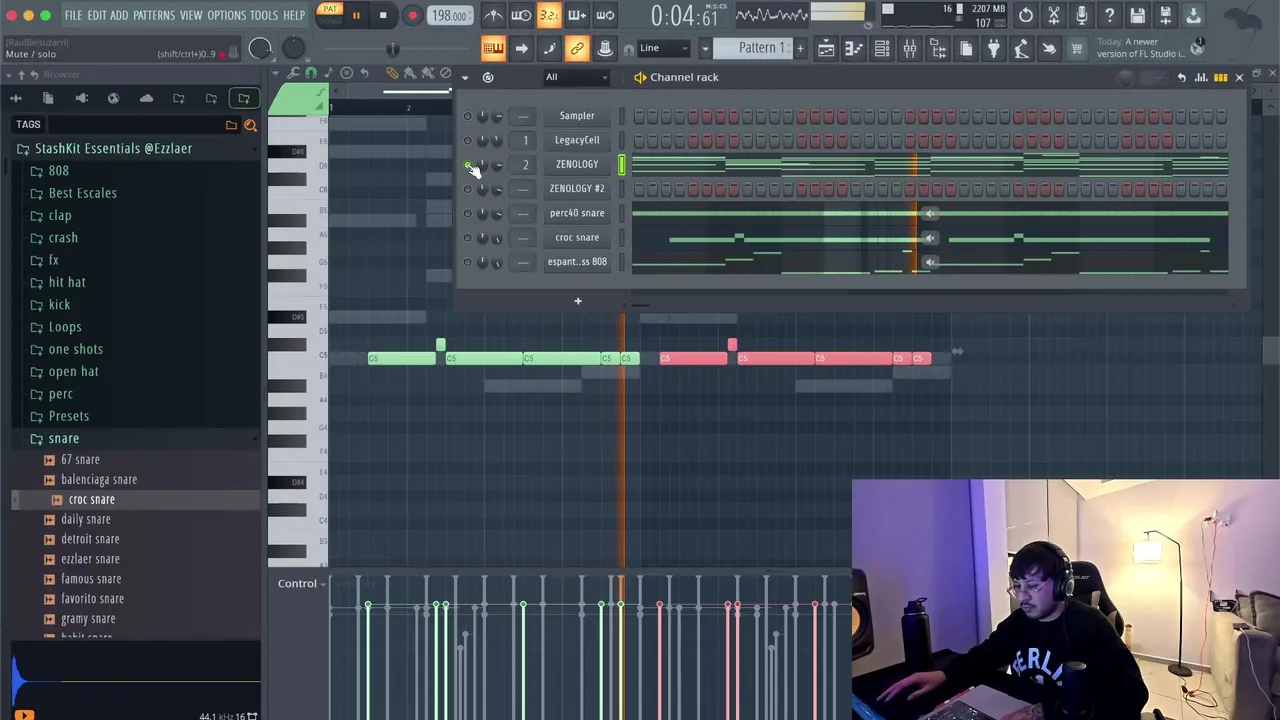Mute the LegacyCell channel LED

pos(467,140)
